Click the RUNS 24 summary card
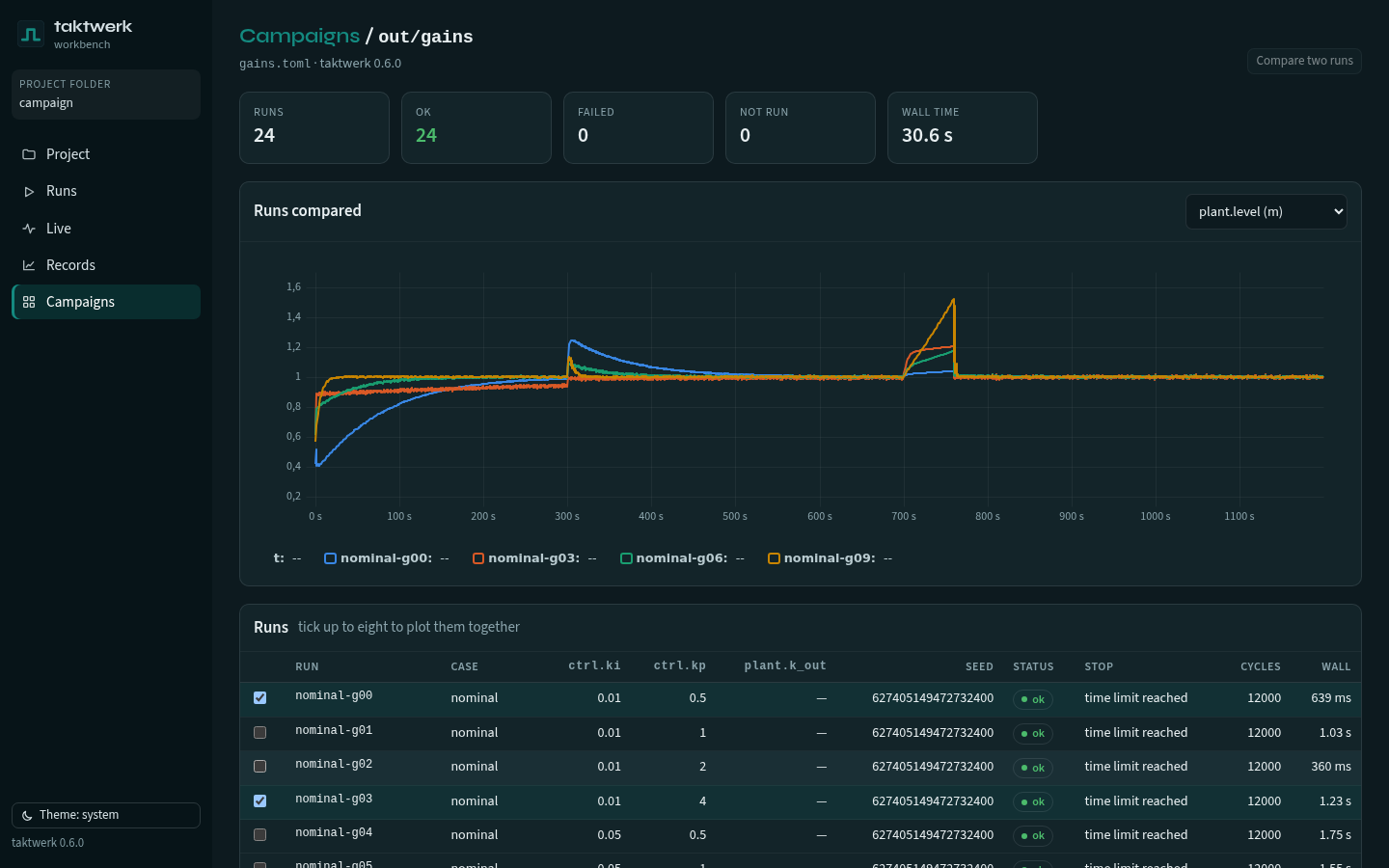 coord(314,127)
